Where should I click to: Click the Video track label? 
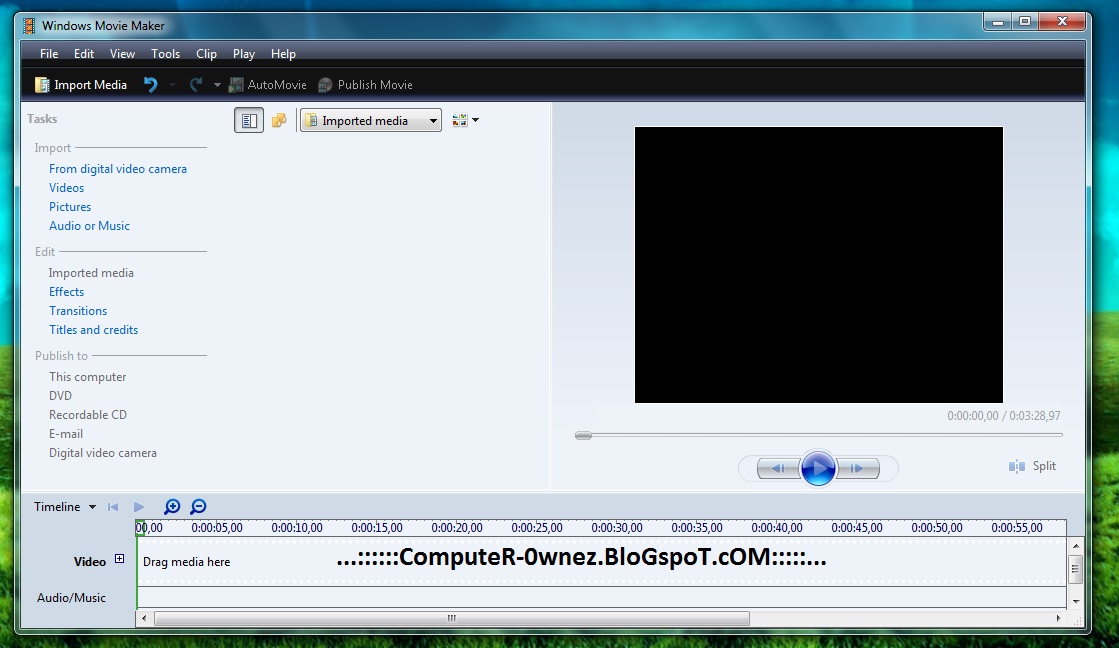pyautogui.click(x=90, y=562)
